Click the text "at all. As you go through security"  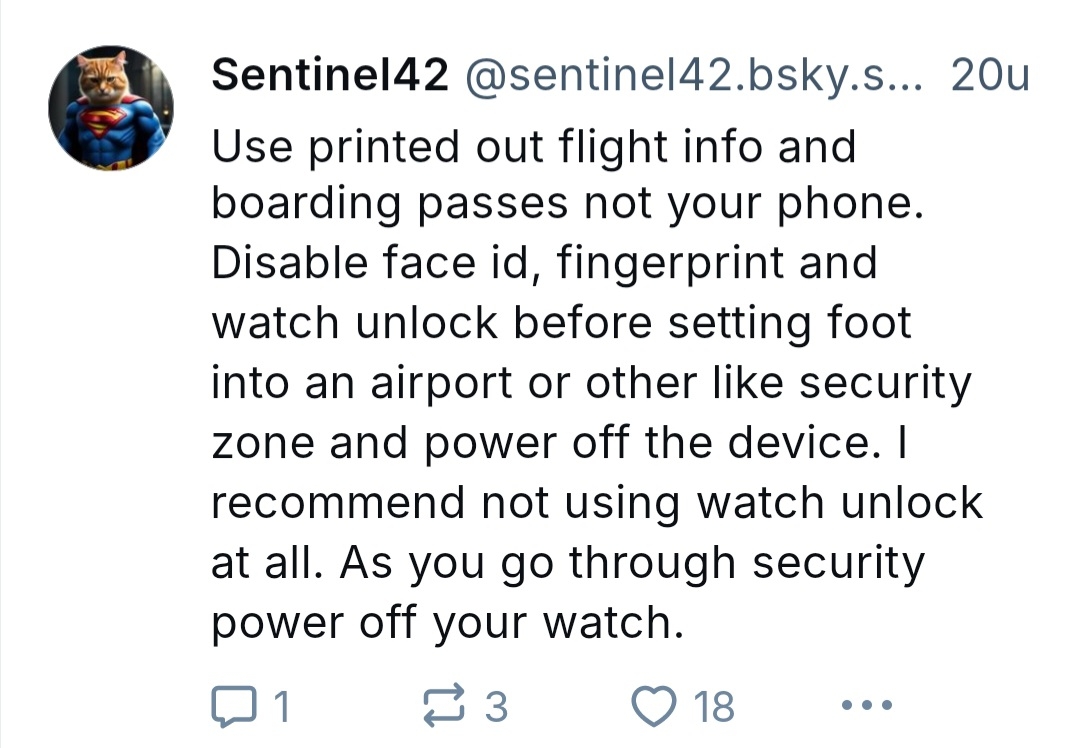tap(568, 562)
